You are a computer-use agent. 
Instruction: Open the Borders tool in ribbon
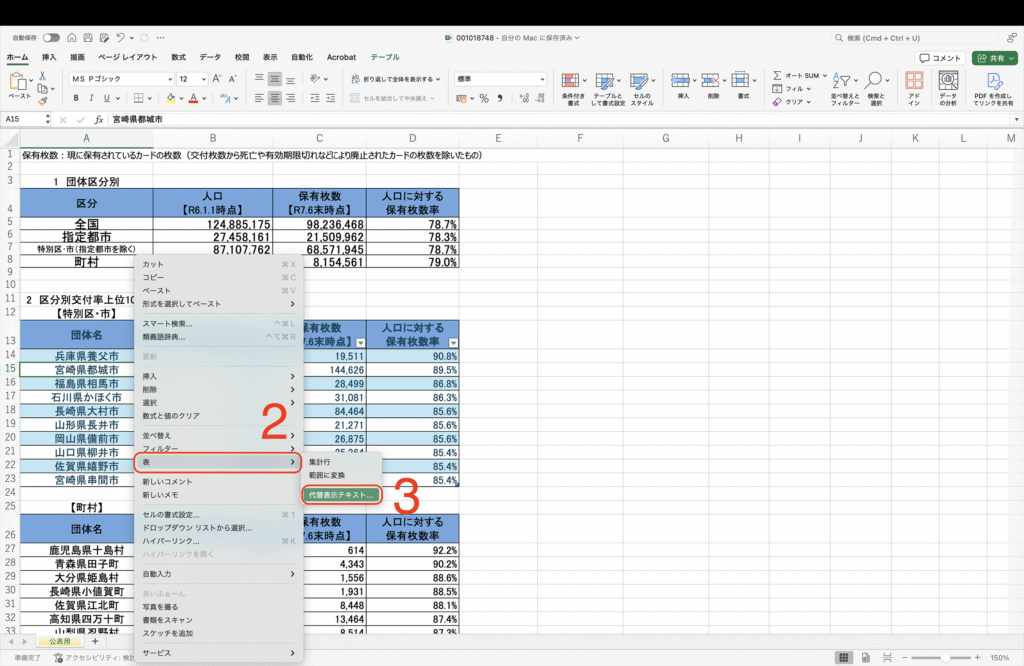138,98
